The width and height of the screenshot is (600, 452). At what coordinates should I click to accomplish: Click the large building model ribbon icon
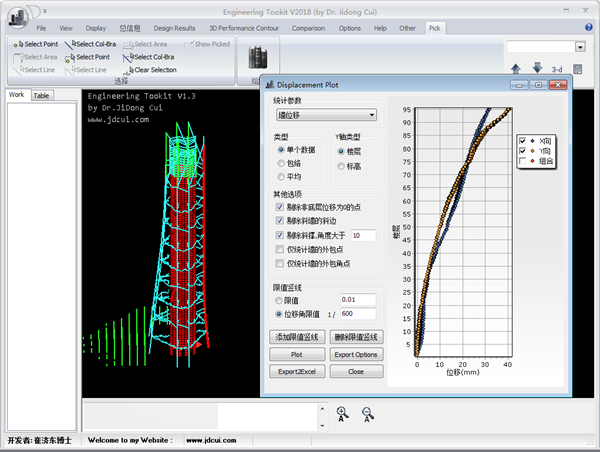pos(258,57)
